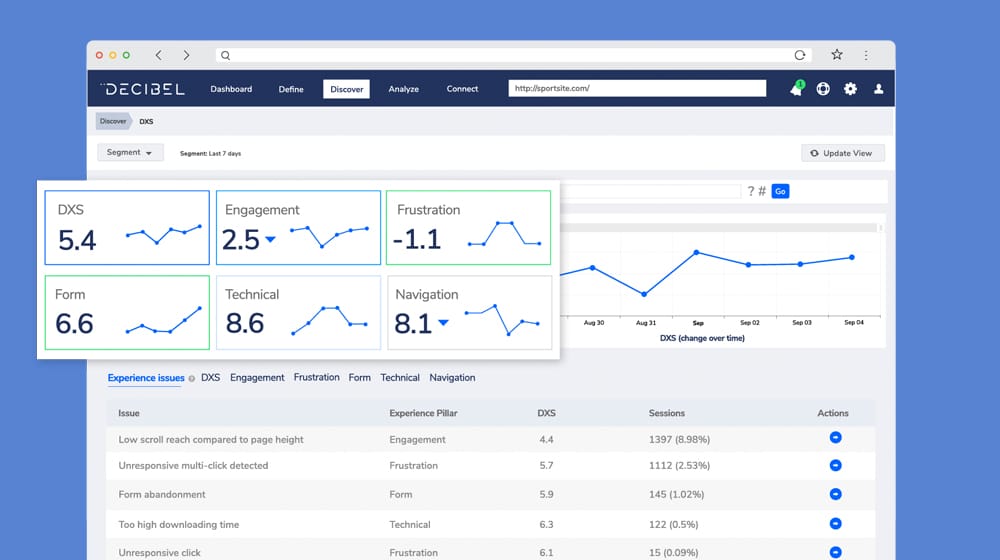1000x560 pixels.
Task: Click the browser forward arrow
Action: (x=186, y=55)
